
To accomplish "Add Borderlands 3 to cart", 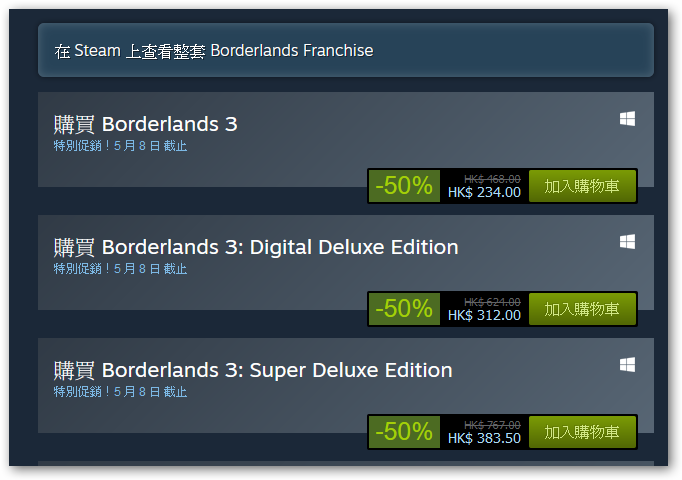I will point(582,186).
